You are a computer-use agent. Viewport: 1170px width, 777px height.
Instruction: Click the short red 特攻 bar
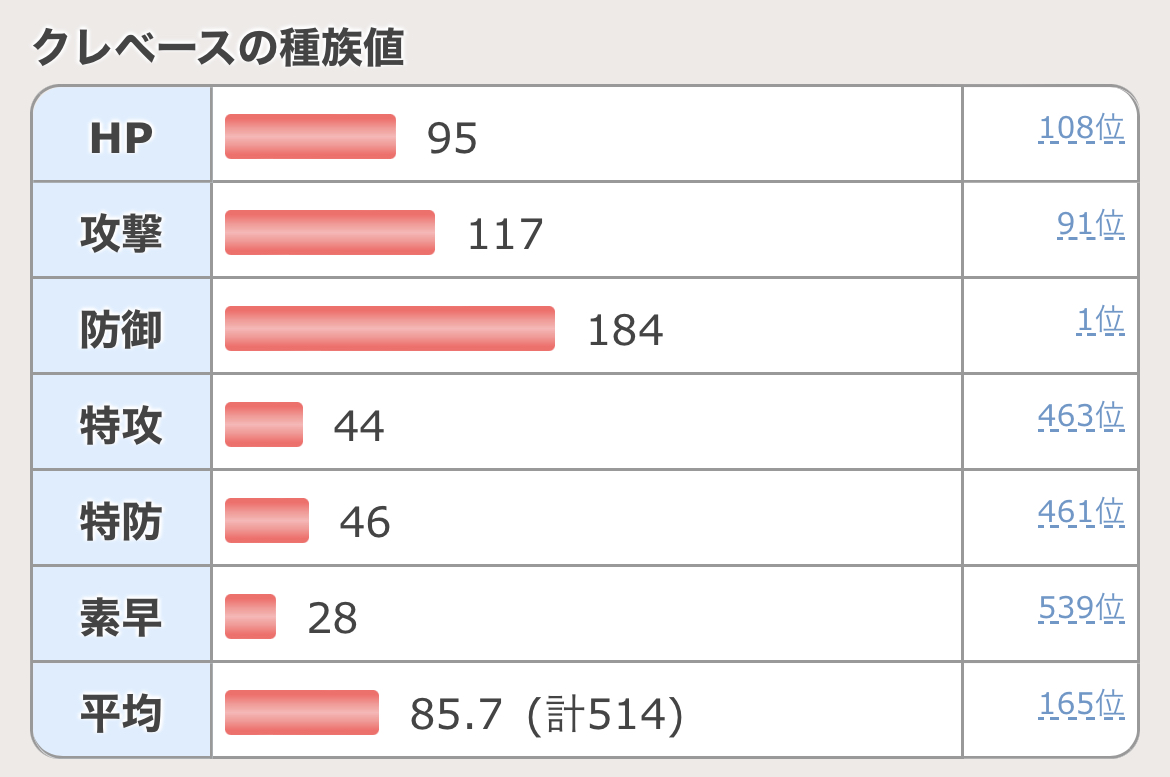[264, 425]
